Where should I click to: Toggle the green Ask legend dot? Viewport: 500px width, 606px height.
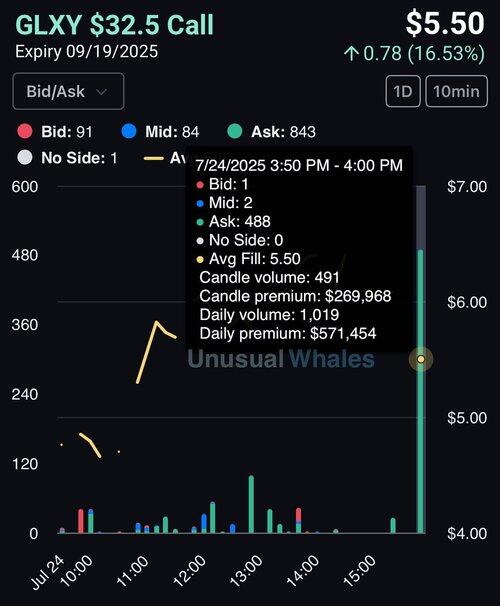[235, 131]
